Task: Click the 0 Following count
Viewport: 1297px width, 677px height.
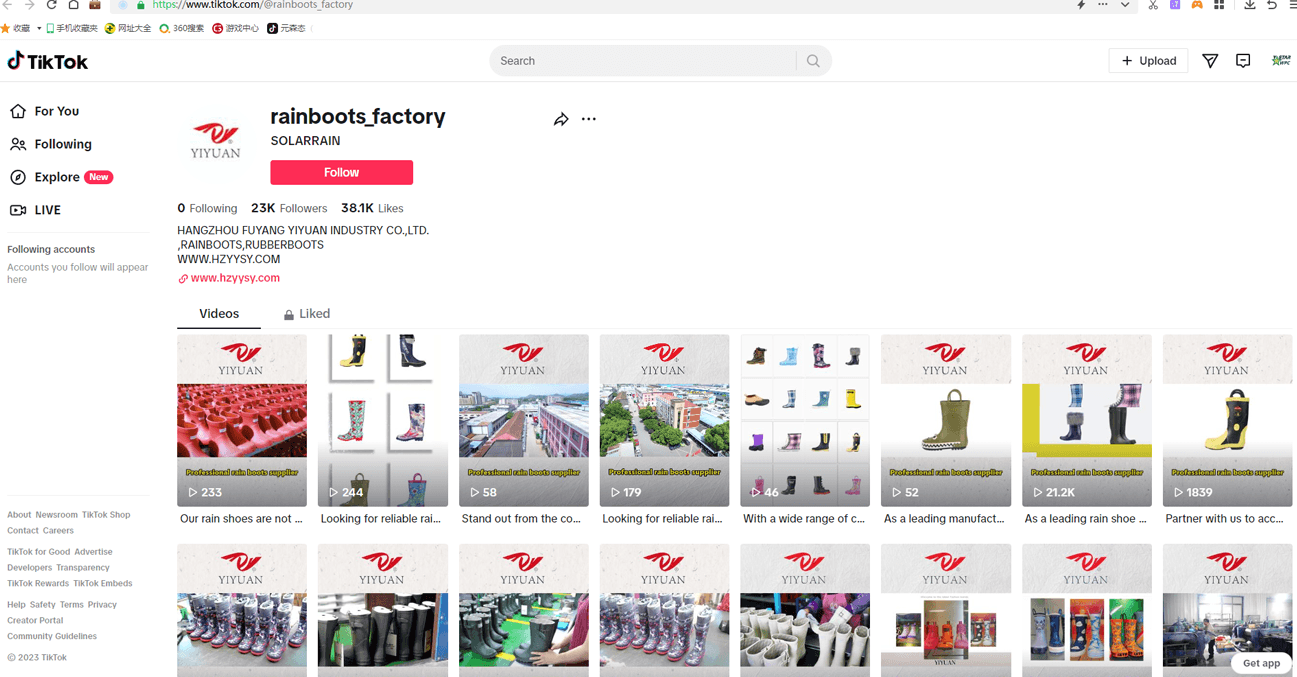Action: 207,208
